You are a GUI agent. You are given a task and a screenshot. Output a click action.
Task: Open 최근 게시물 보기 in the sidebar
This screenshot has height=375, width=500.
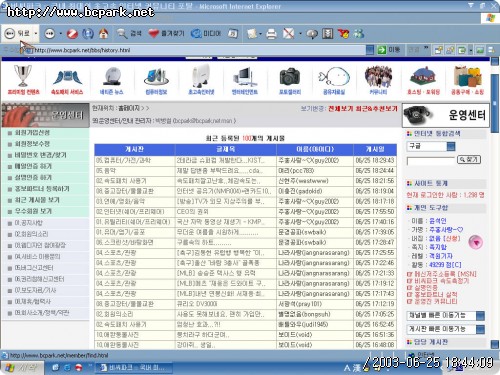pyautogui.click(x=37, y=200)
